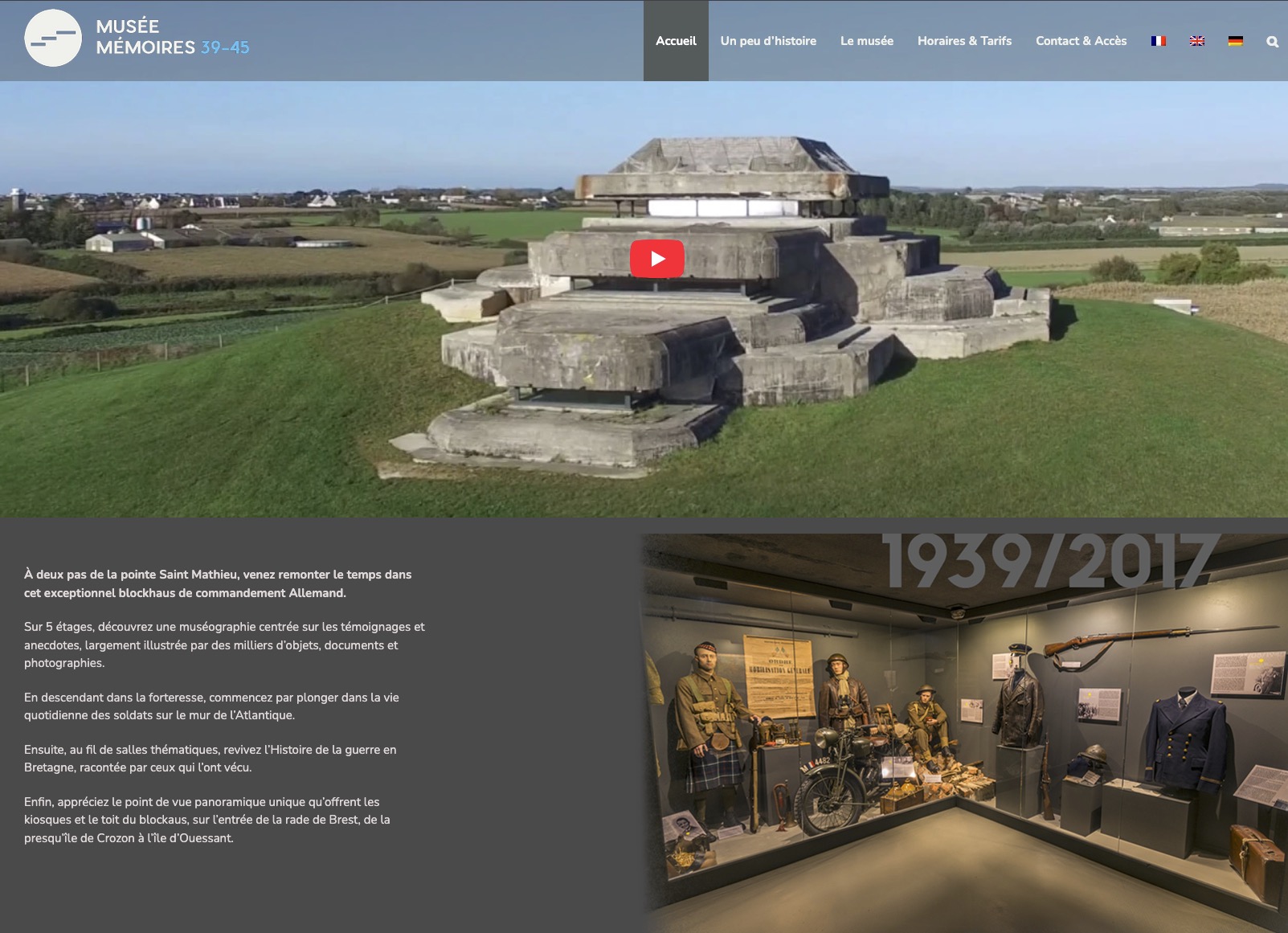
Task: Click the Musée Mémoires 39-45 site title
Action: tap(172, 37)
